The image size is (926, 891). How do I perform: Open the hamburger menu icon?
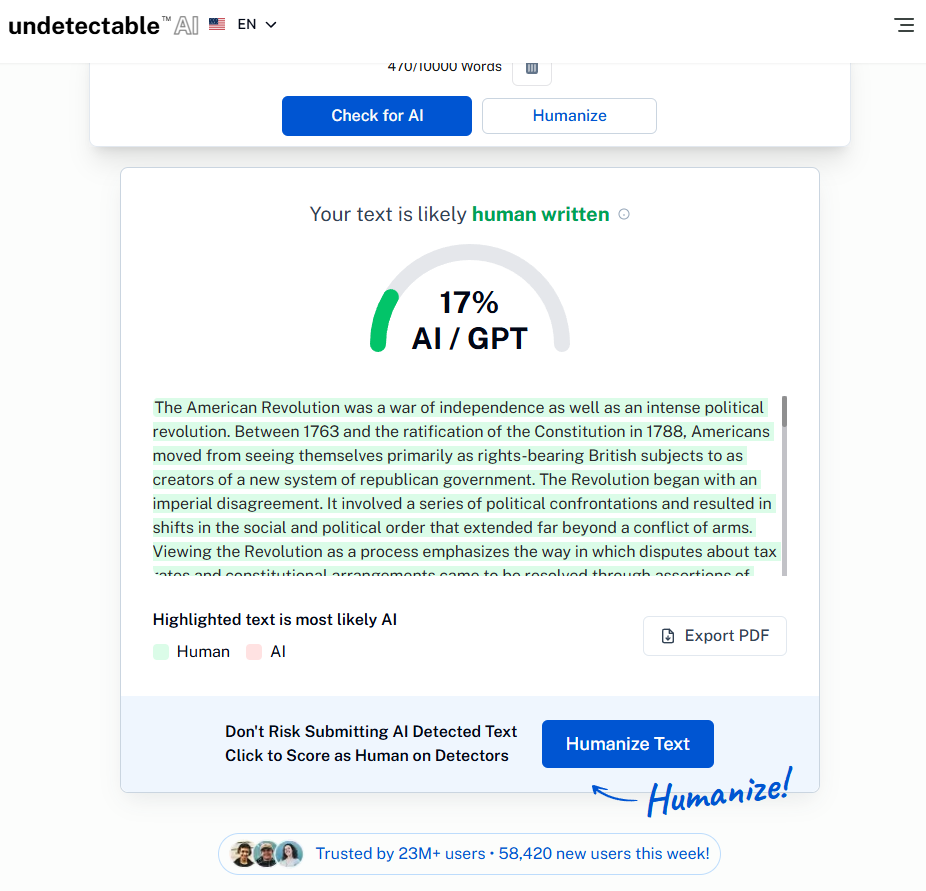coord(904,25)
